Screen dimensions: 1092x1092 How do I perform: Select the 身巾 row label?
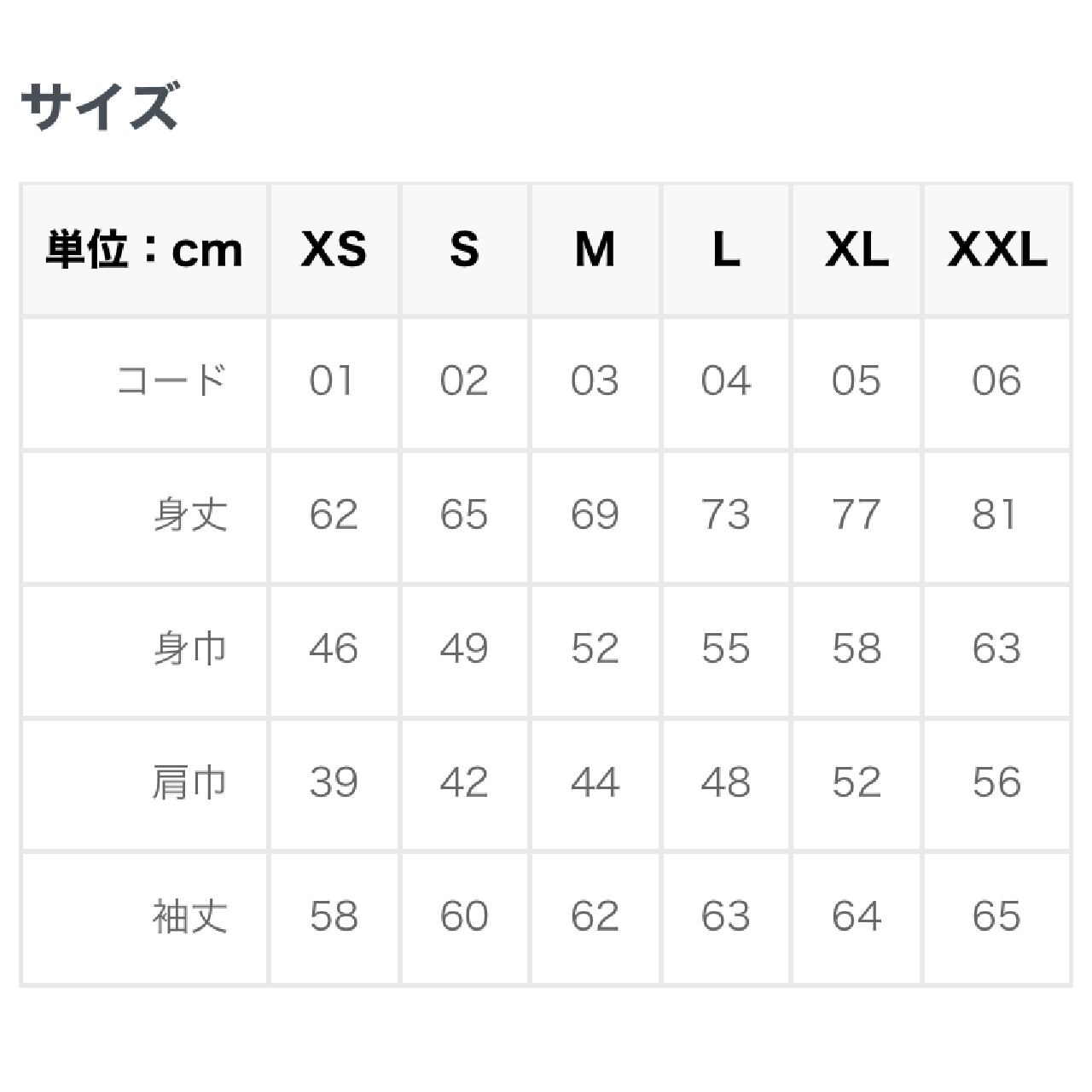pyautogui.click(x=190, y=648)
